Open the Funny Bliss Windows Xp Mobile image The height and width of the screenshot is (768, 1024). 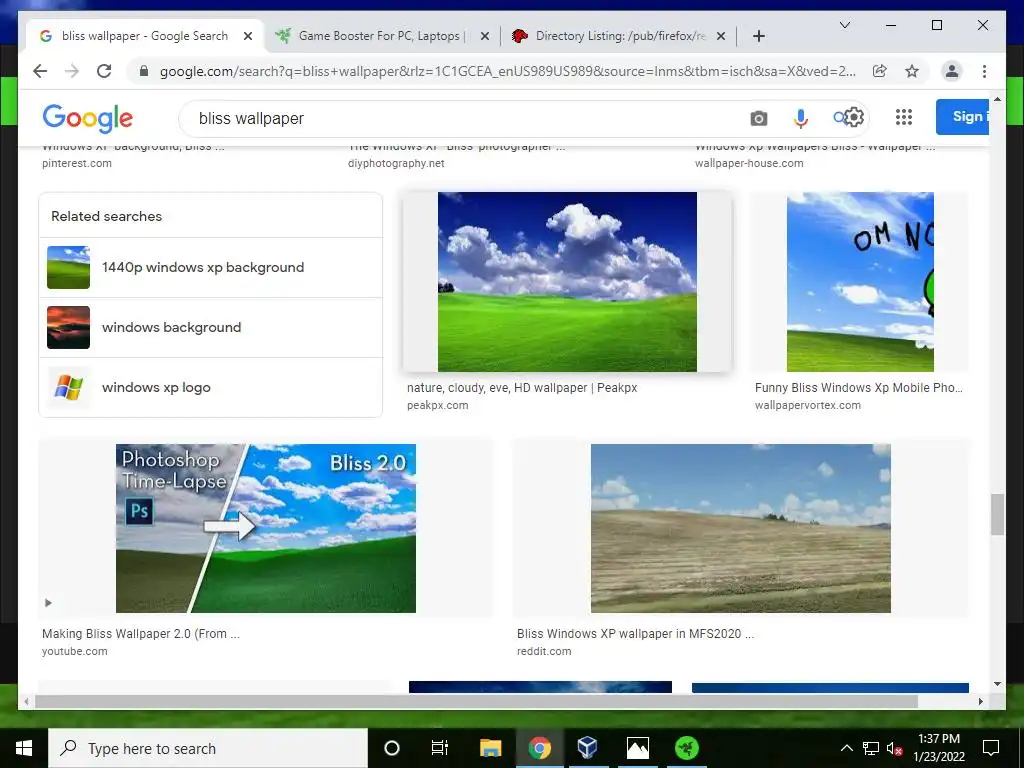[x=860, y=281]
